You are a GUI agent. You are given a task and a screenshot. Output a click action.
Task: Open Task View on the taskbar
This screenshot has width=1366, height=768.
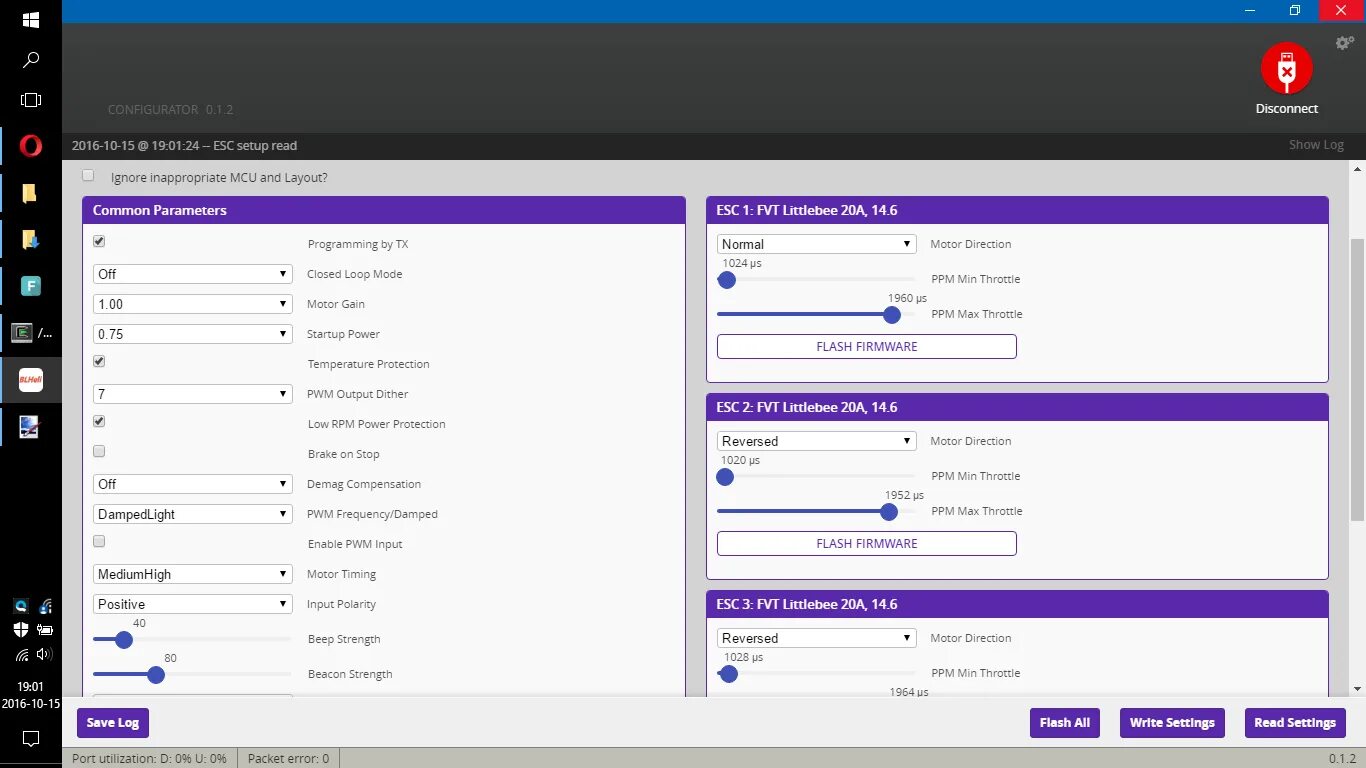(x=31, y=100)
